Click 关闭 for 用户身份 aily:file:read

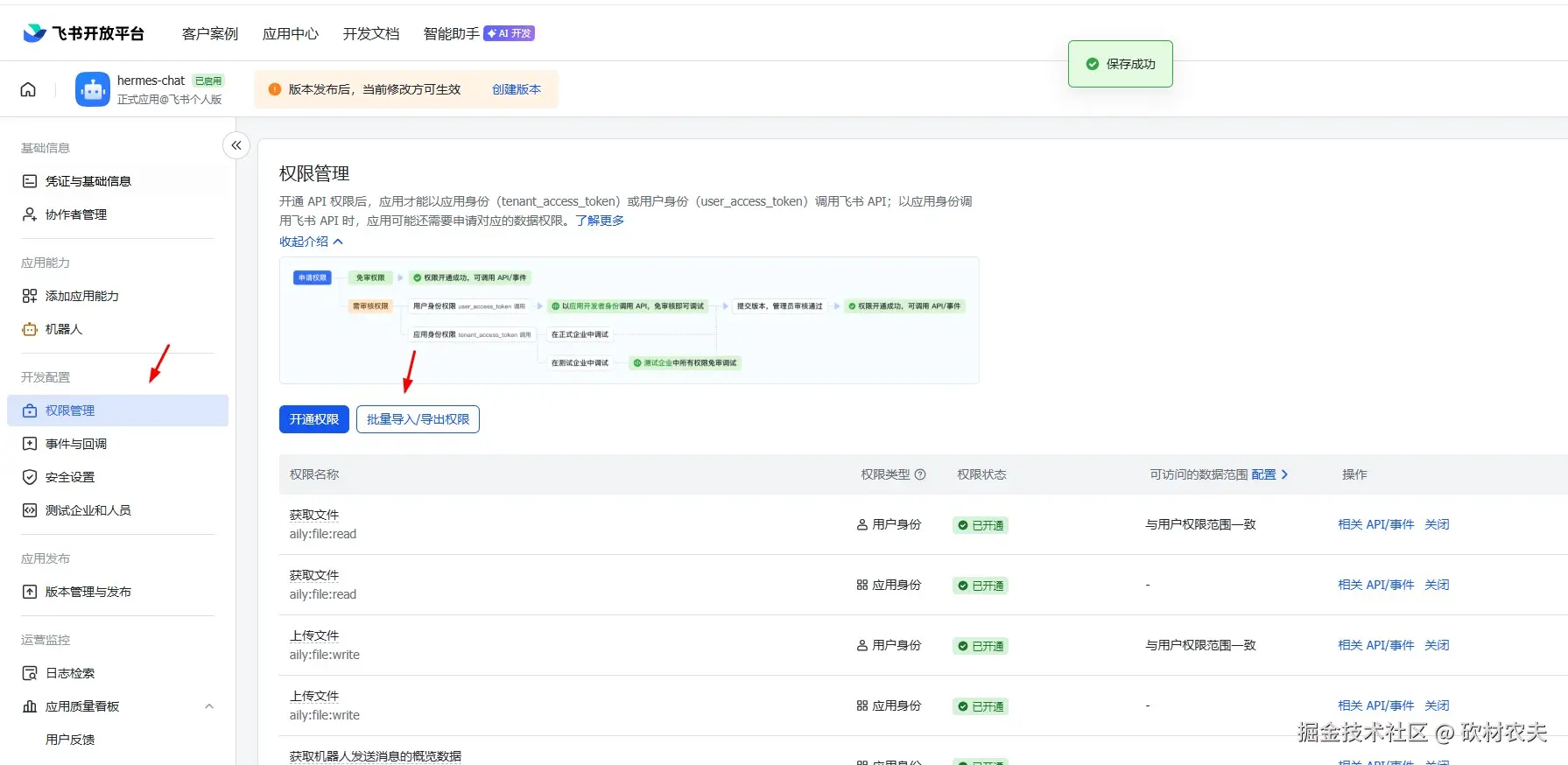click(1437, 524)
